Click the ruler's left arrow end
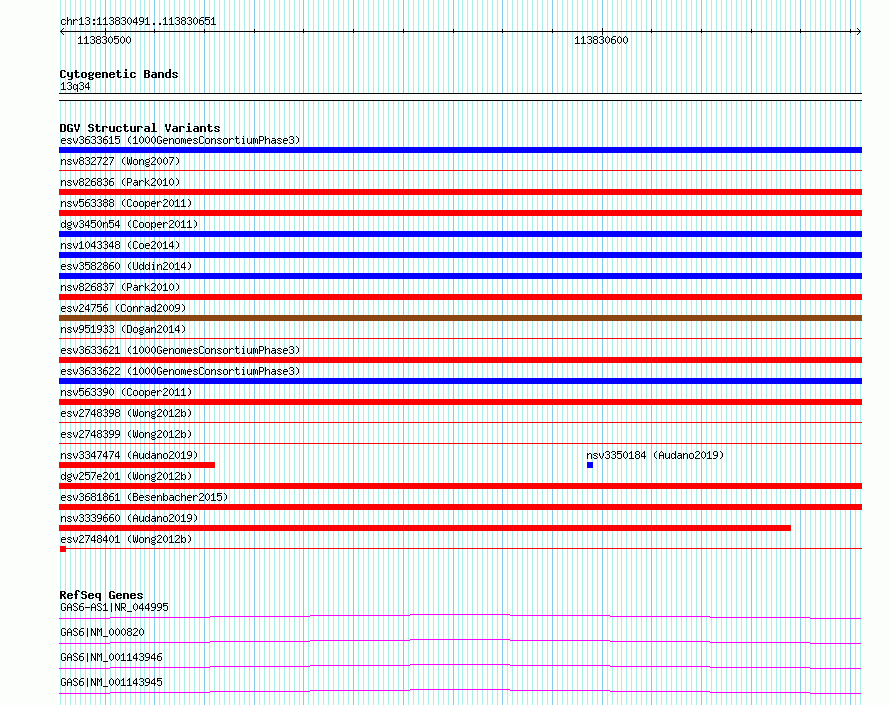The image size is (890, 705). [62, 32]
